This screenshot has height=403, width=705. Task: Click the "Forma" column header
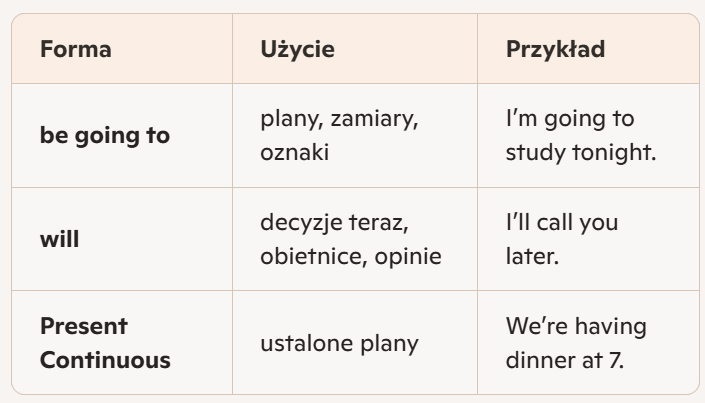coord(75,50)
